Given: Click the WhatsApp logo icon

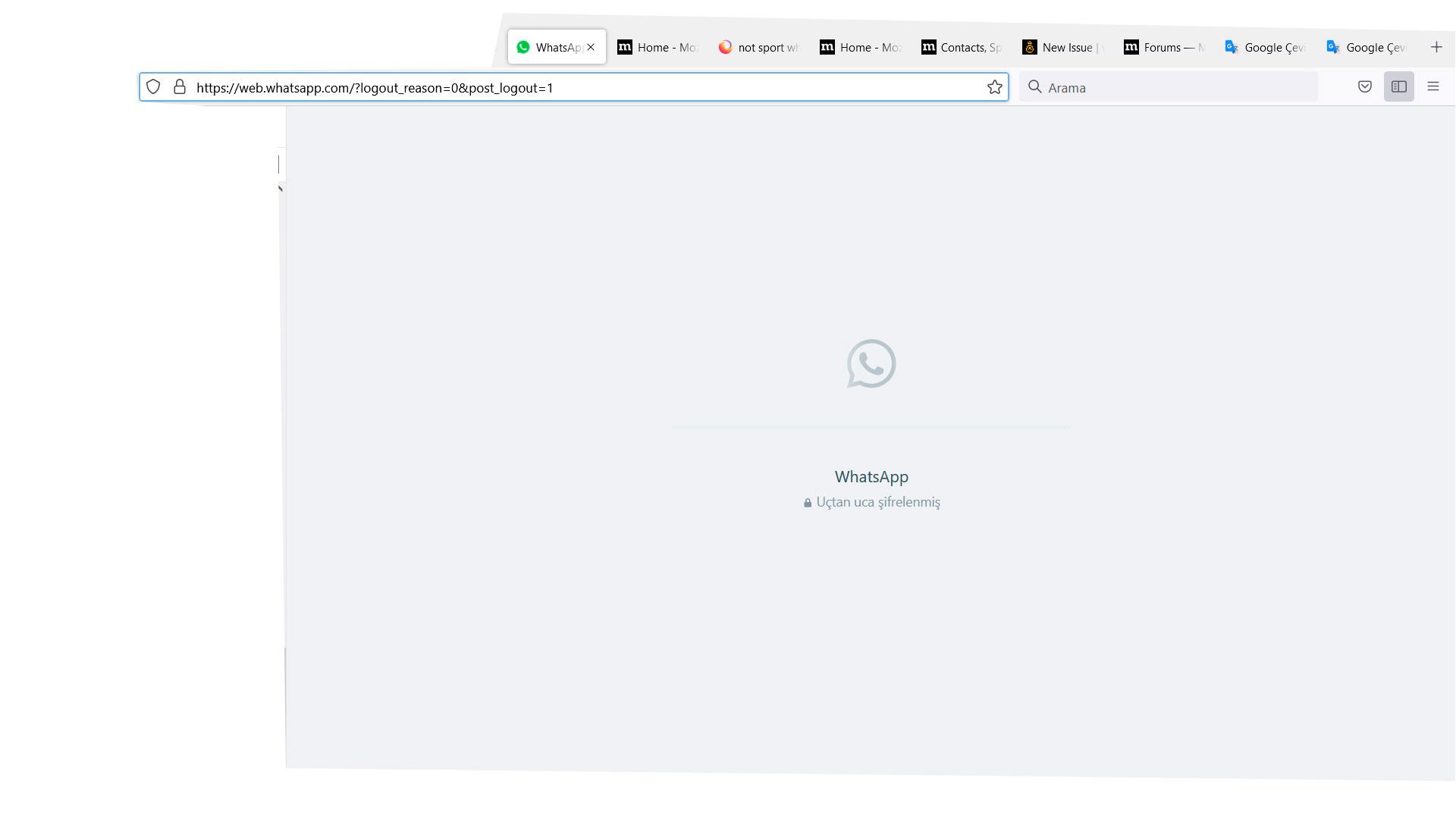Looking at the screenshot, I should [x=870, y=363].
